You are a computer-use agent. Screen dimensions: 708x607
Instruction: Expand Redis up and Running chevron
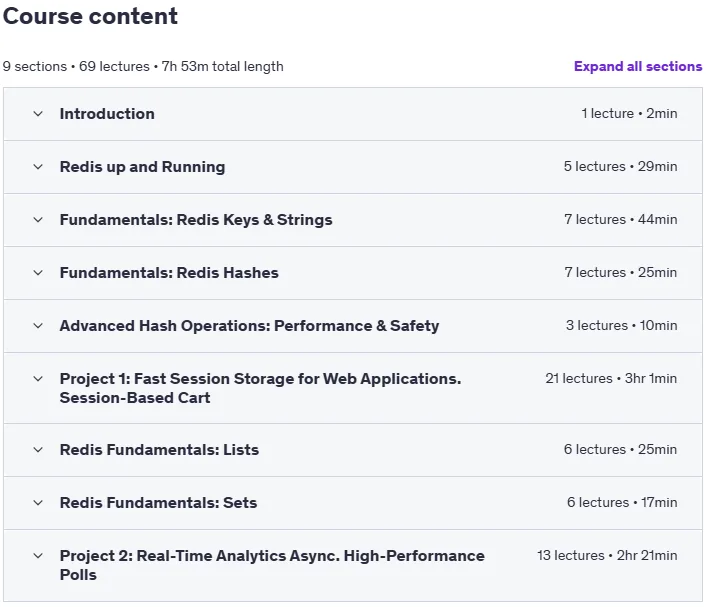pyautogui.click(x=38, y=167)
